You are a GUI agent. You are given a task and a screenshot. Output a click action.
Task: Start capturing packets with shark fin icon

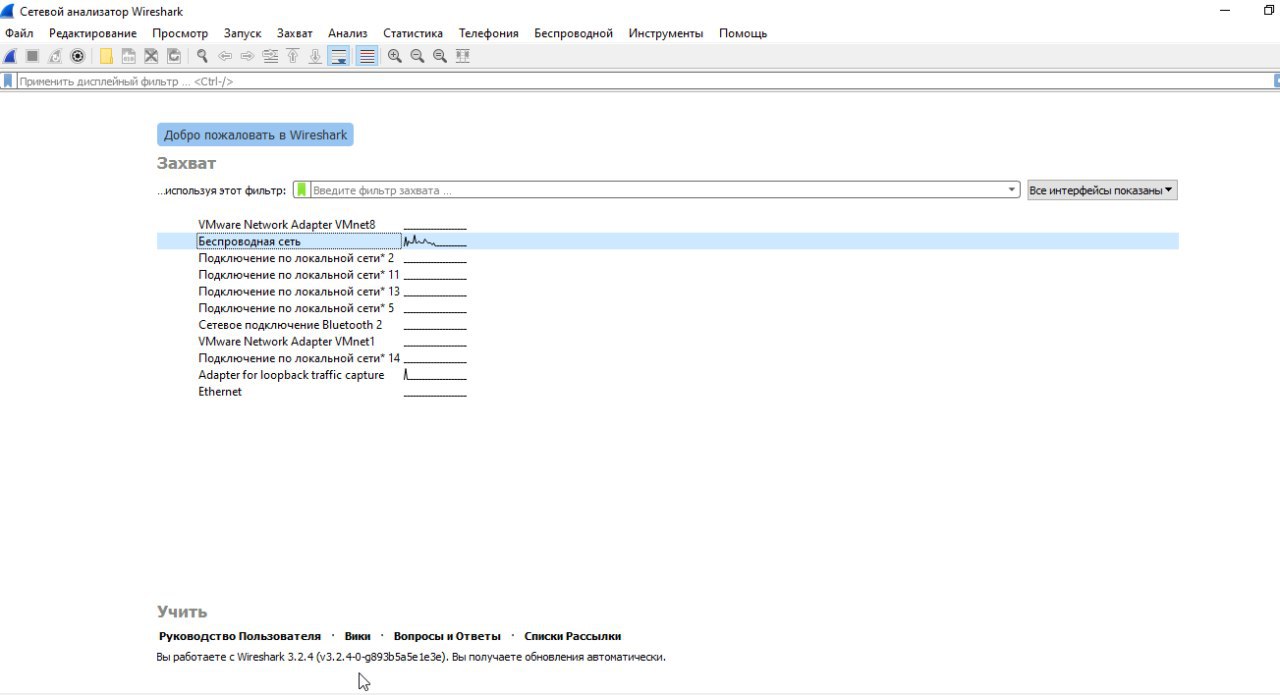10,56
